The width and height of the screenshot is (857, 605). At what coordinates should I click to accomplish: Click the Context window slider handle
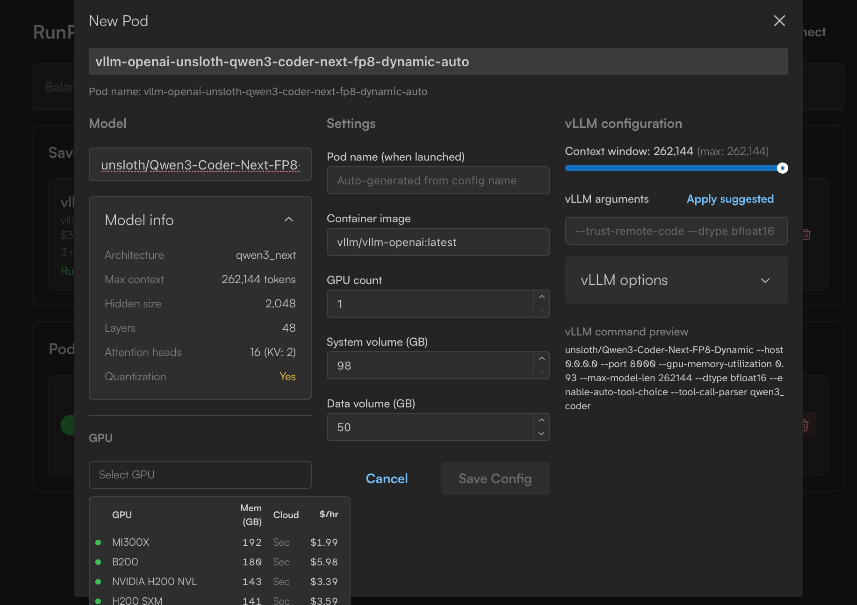click(782, 168)
